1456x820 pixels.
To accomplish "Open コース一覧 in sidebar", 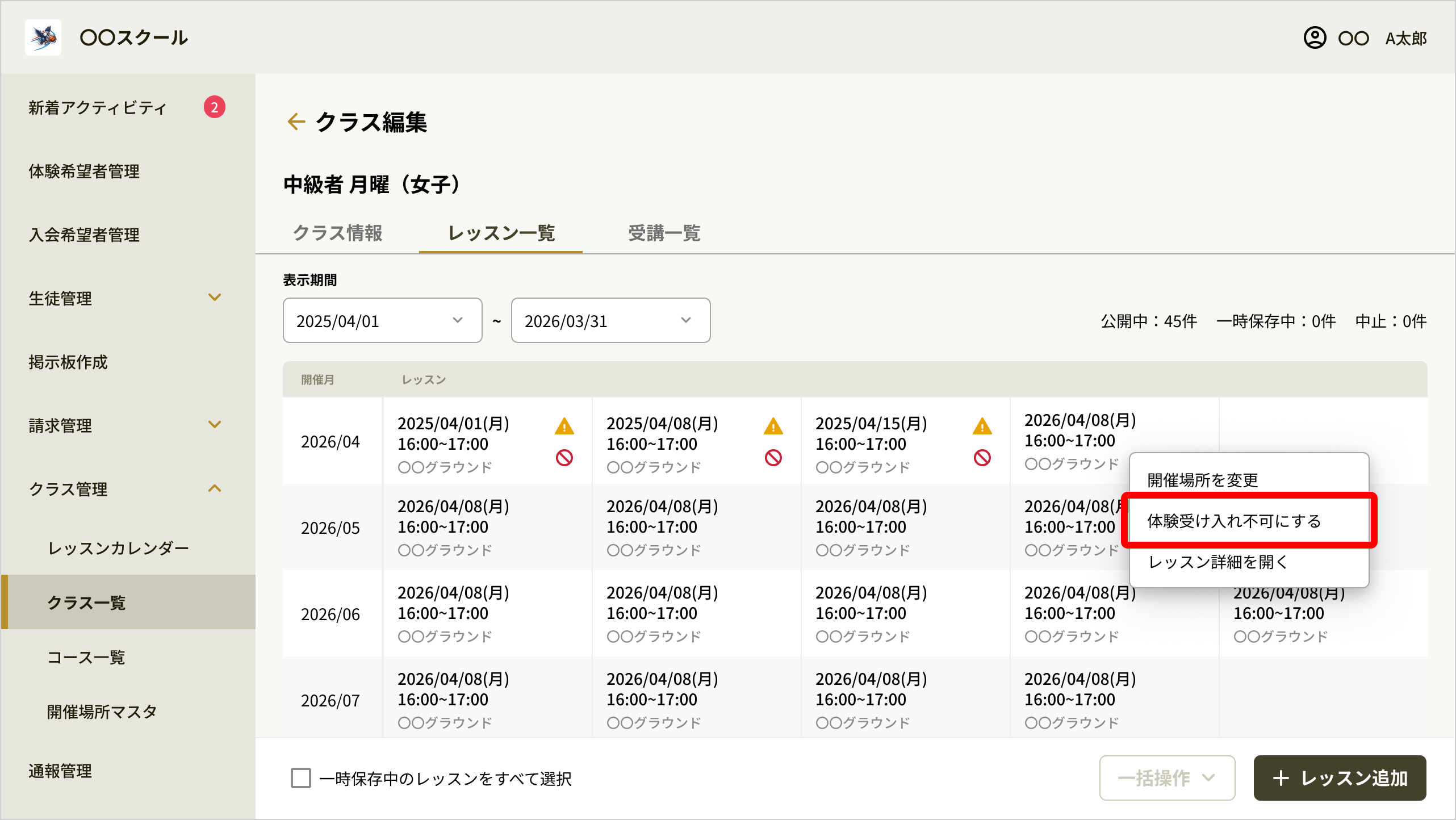I will tap(86, 657).
